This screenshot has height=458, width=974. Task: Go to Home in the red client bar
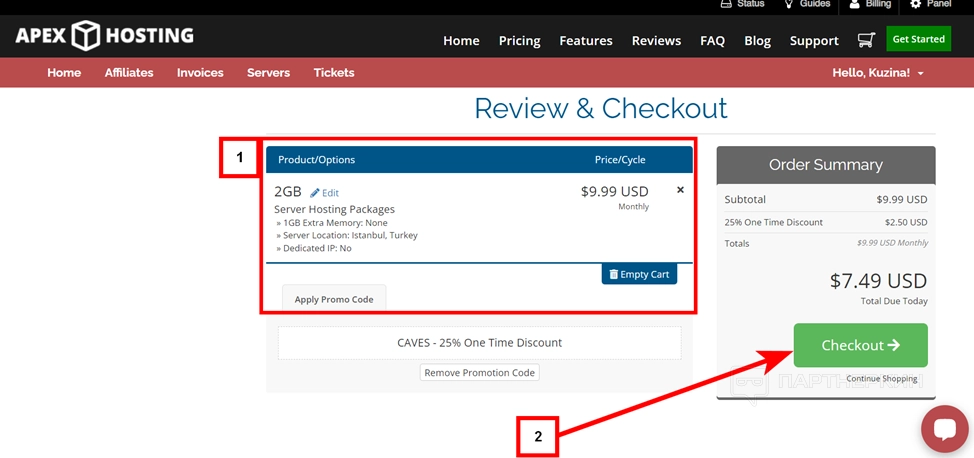pos(64,73)
